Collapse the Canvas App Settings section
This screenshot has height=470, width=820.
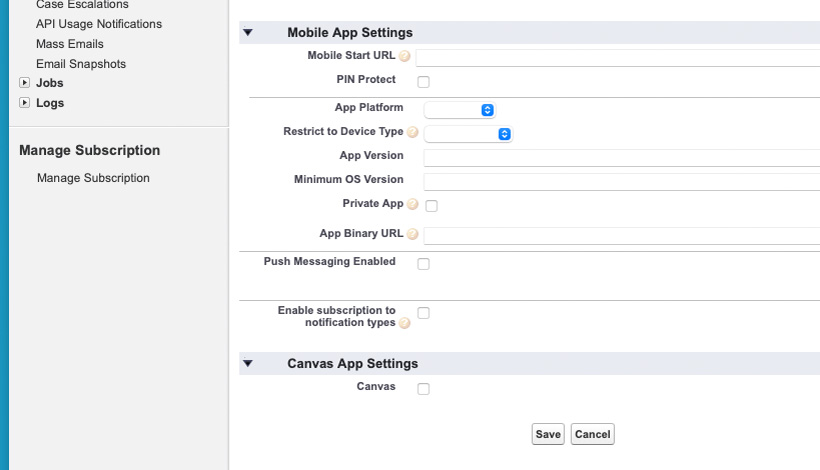[248, 363]
